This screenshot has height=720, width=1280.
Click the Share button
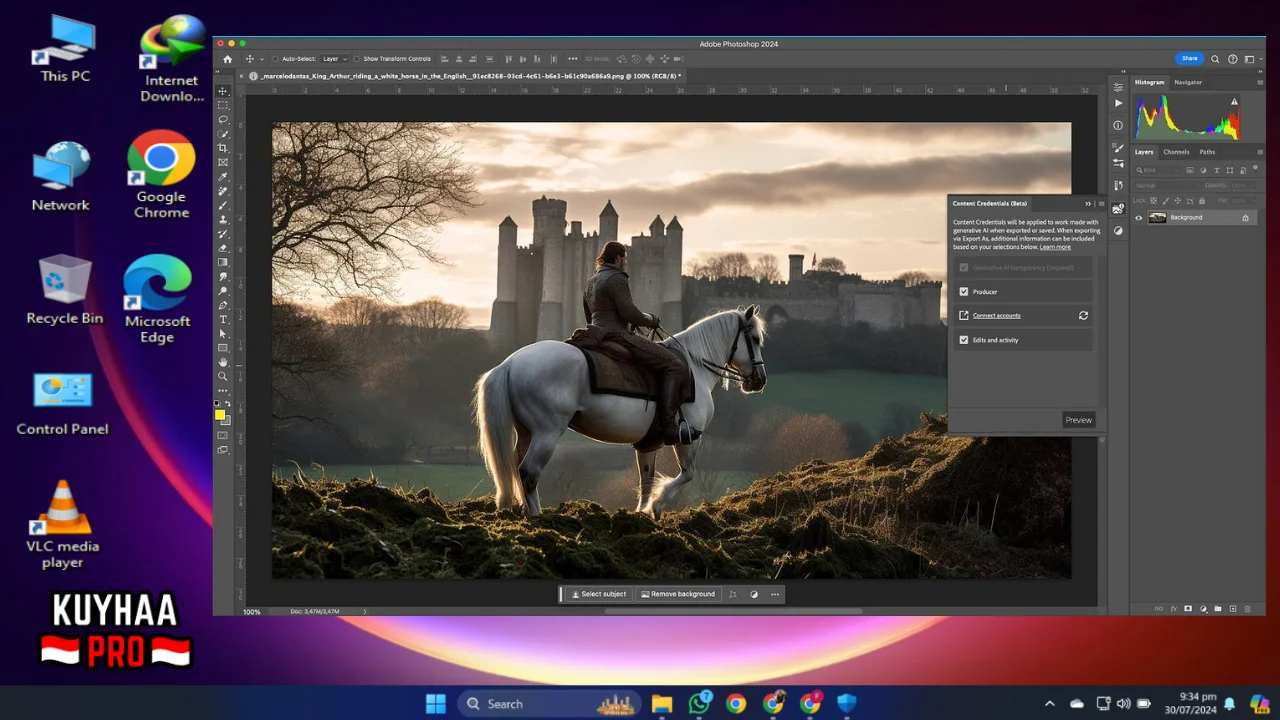[x=1190, y=58]
